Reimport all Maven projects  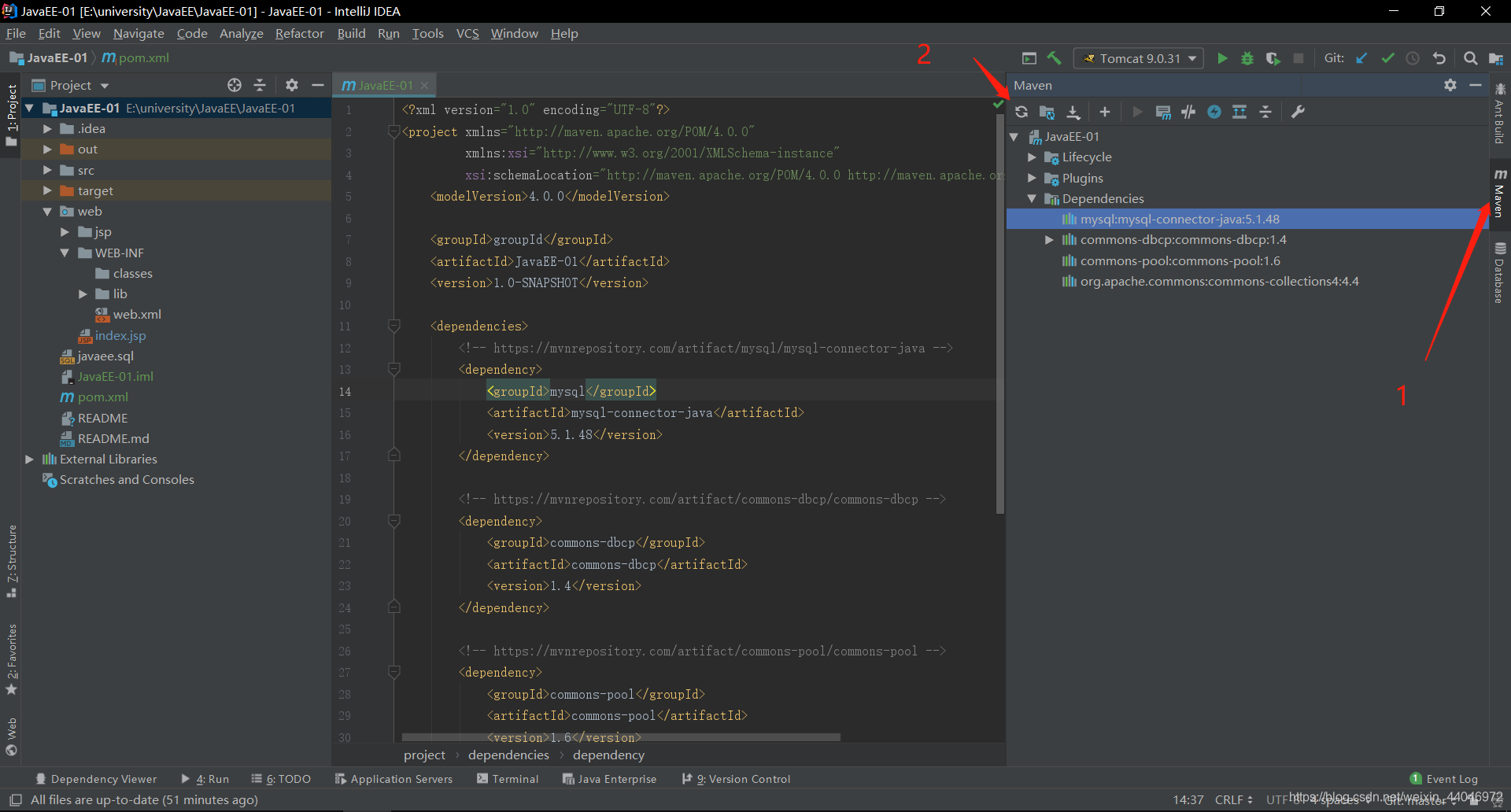coord(1021,112)
